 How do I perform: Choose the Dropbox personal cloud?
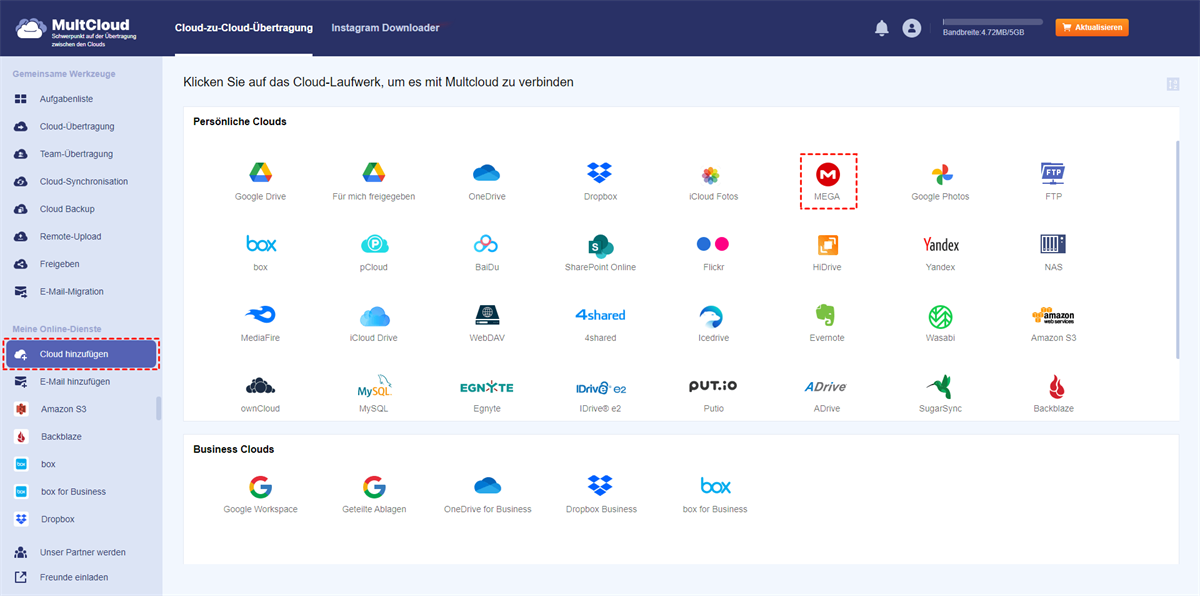click(600, 173)
